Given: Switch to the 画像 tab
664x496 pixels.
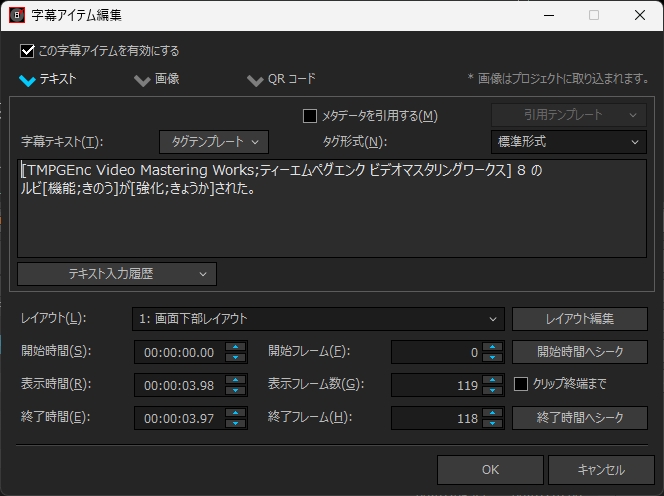Looking at the screenshot, I should tap(157, 79).
